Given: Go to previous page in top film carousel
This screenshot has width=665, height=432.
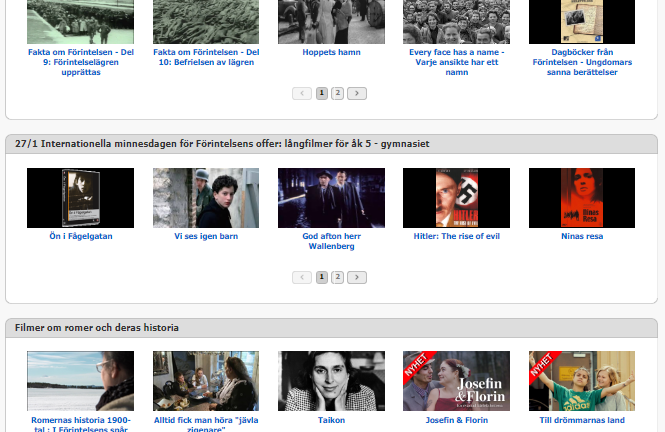Looking at the screenshot, I should click(302, 93).
